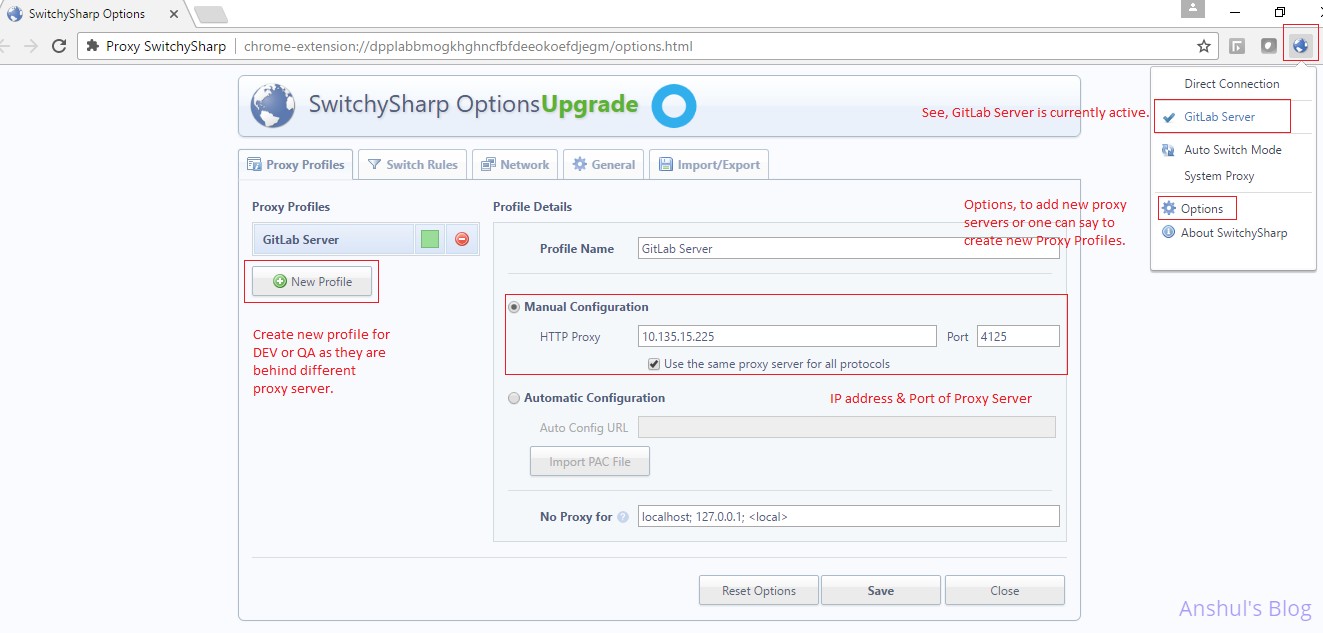Choose Direct Connection in the popup menu

tap(1232, 84)
